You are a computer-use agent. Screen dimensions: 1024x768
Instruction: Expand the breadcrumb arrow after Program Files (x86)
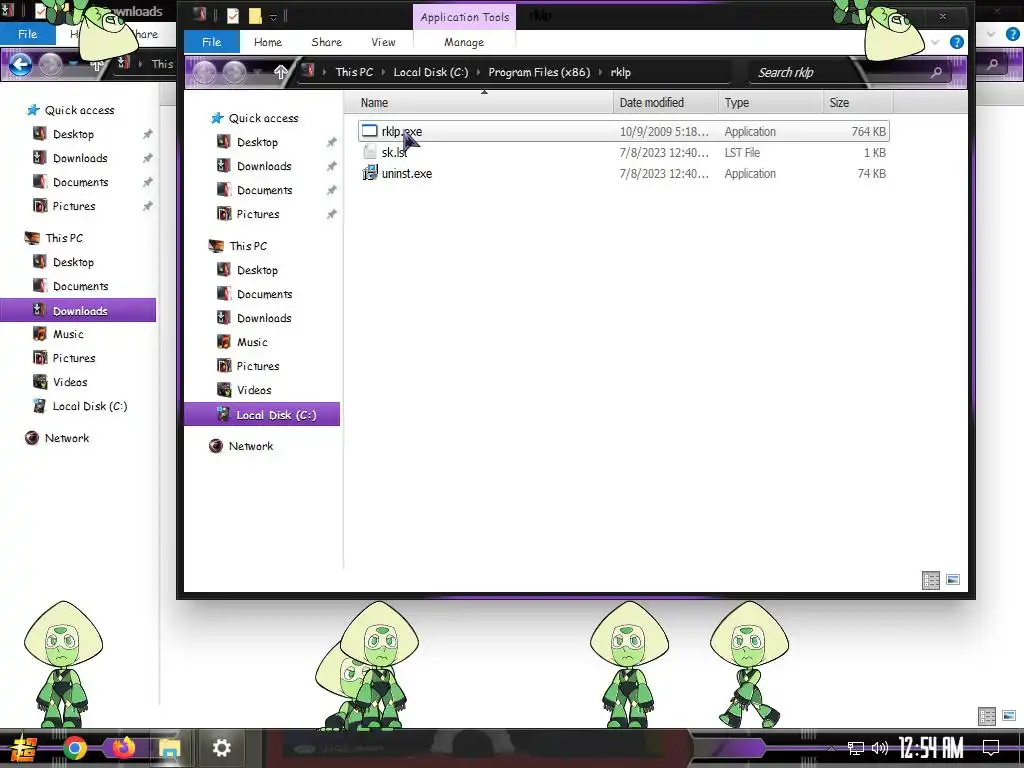(600, 72)
